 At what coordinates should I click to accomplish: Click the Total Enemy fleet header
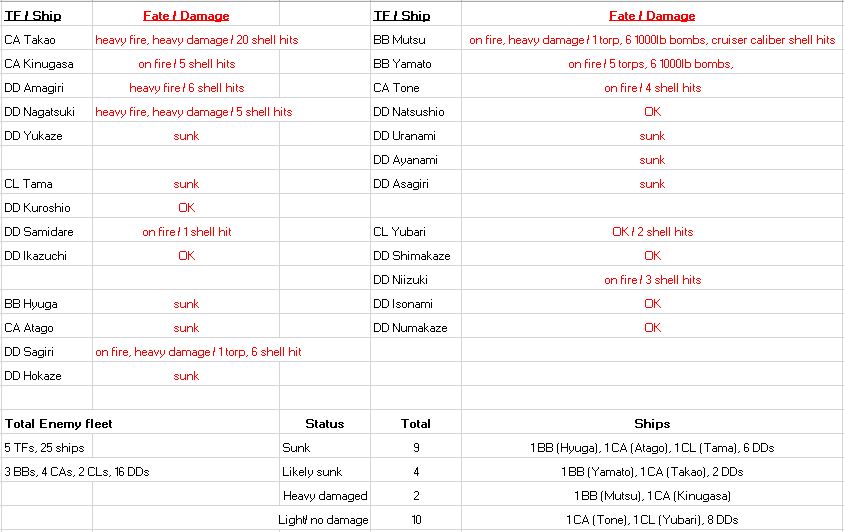pos(48,424)
